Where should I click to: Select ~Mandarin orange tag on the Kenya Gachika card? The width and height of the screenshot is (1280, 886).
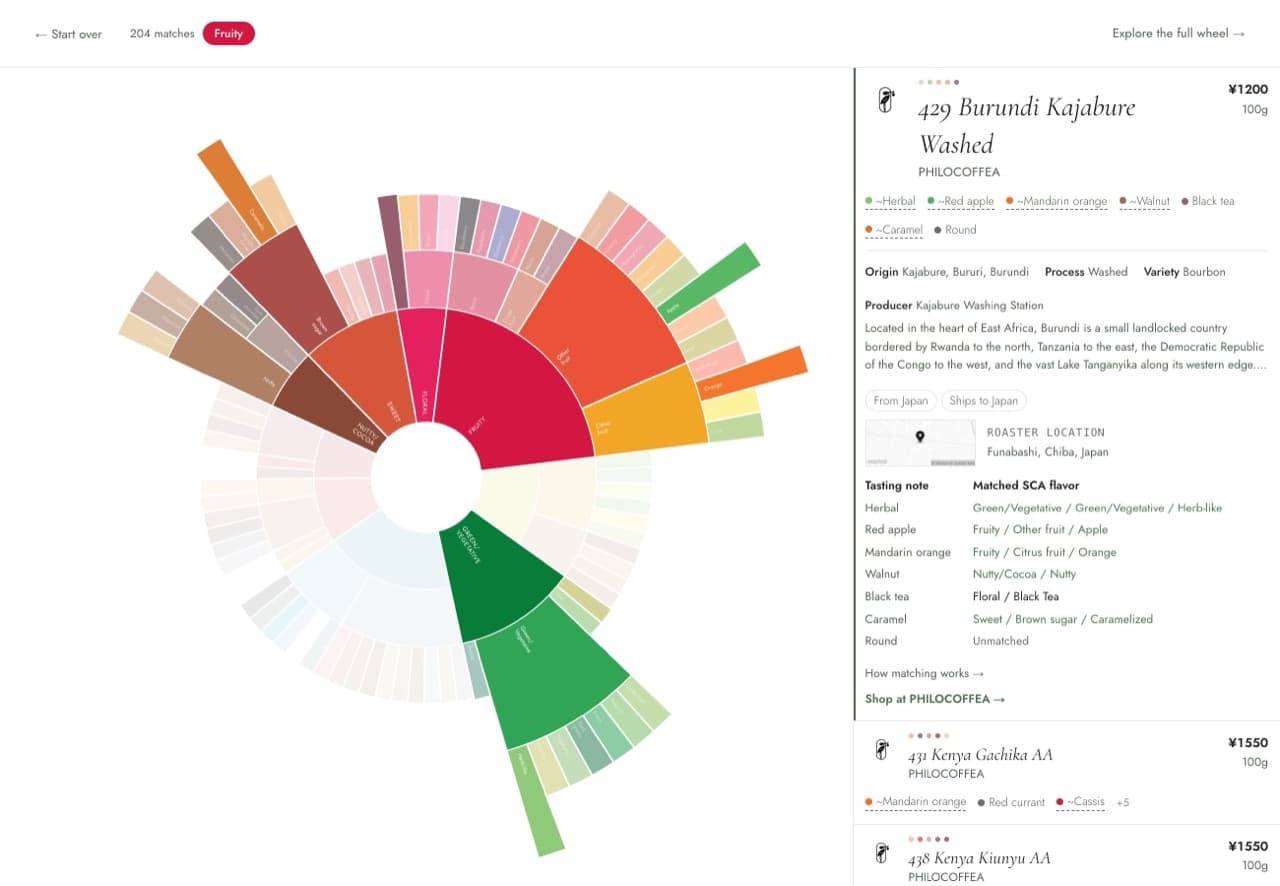pos(916,802)
